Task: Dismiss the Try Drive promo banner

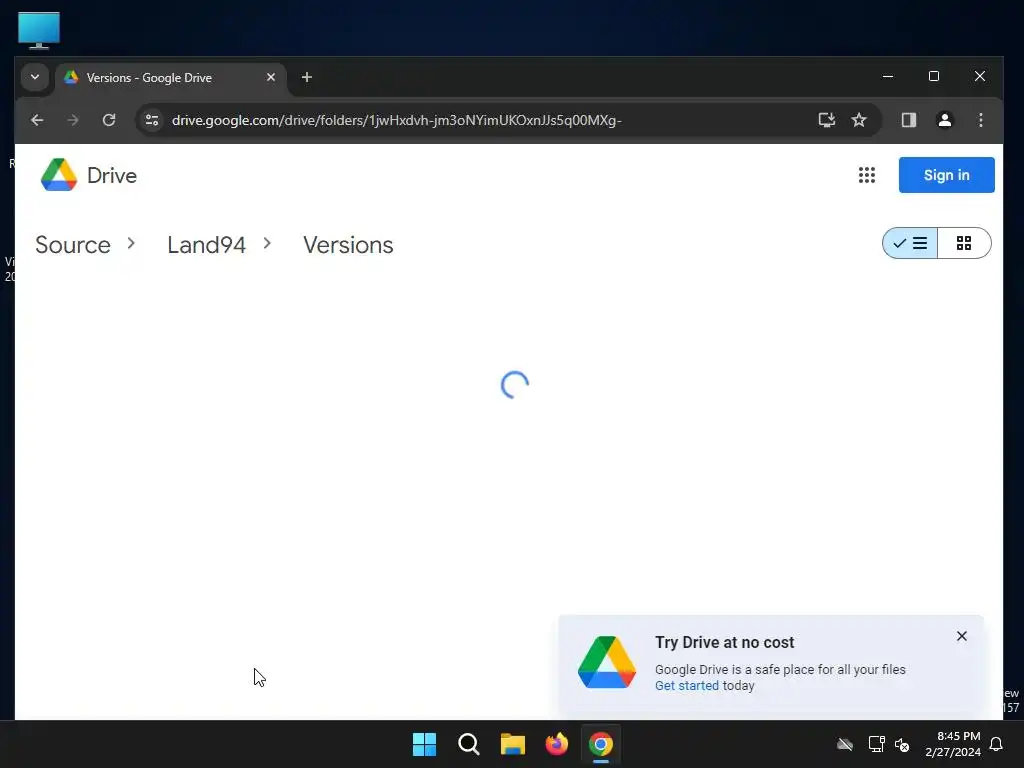Action: (961, 636)
